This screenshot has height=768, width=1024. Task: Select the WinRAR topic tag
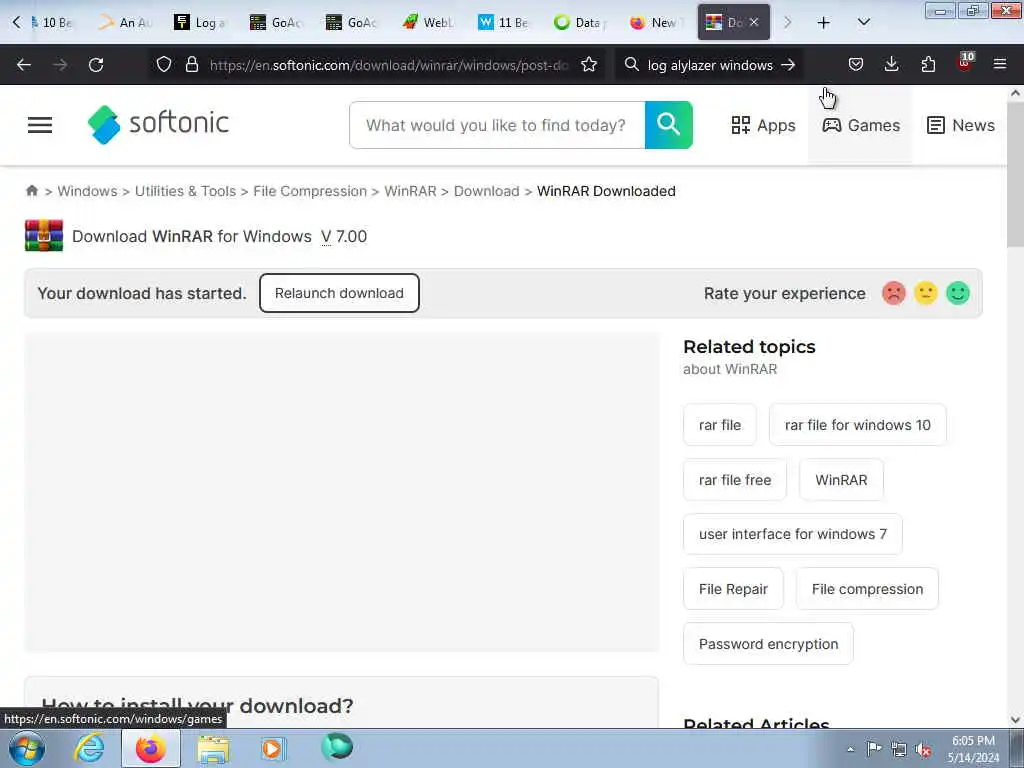click(x=841, y=480)
